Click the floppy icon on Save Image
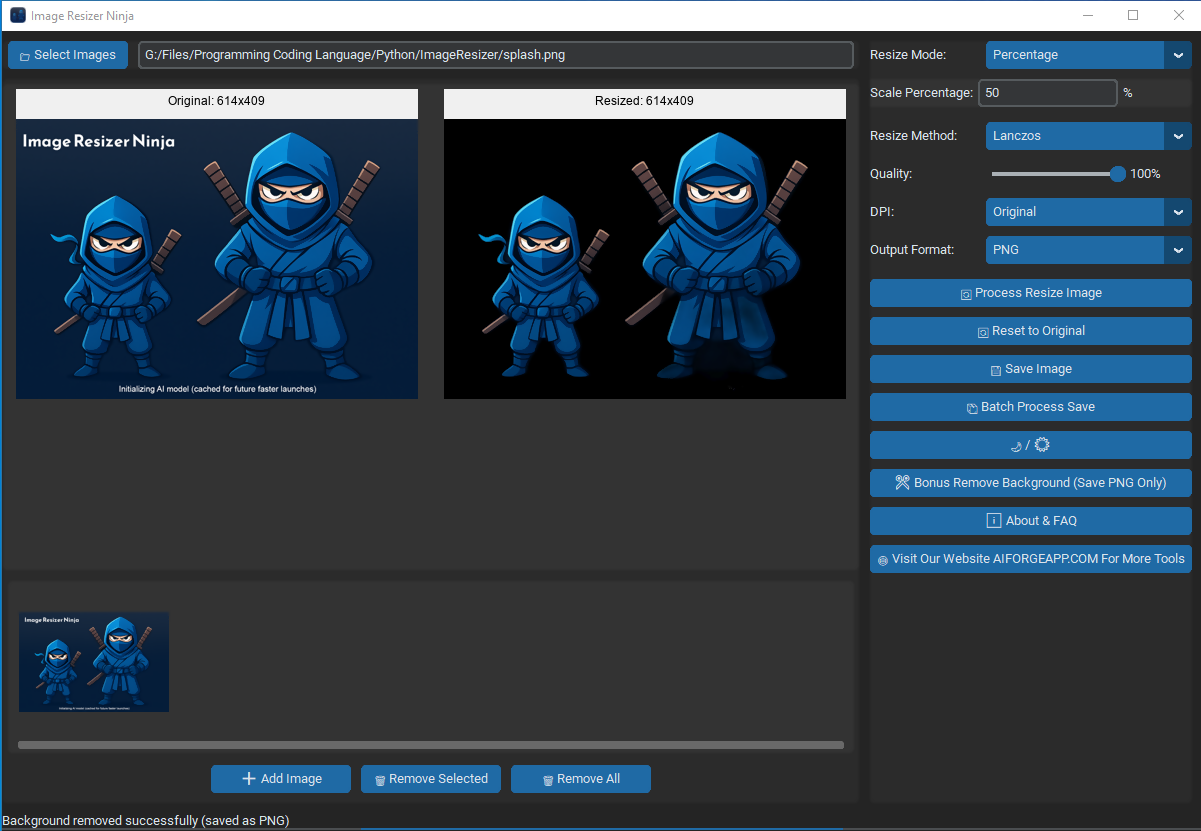1201x831 pixels. 996,370
